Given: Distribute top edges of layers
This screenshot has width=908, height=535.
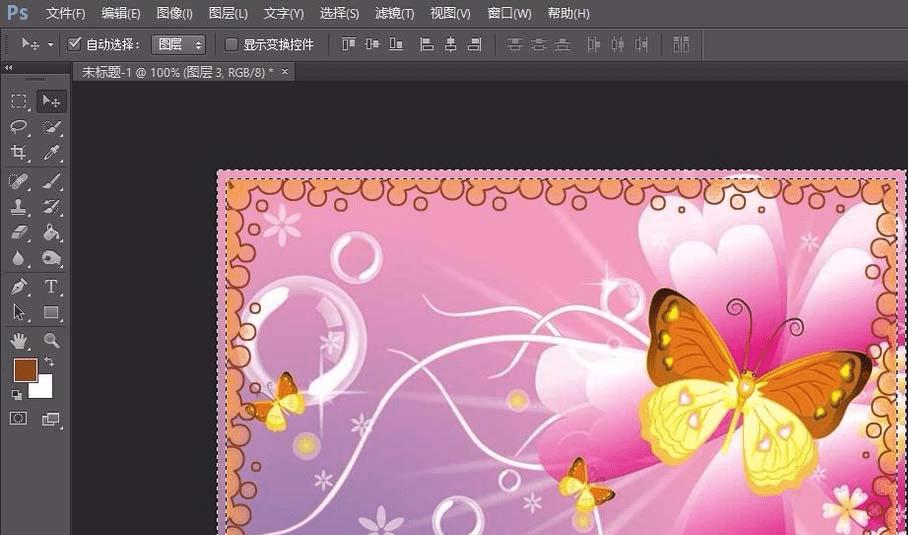Looking at the screenshot, I should pyautogui.click(x=514, y=44).
